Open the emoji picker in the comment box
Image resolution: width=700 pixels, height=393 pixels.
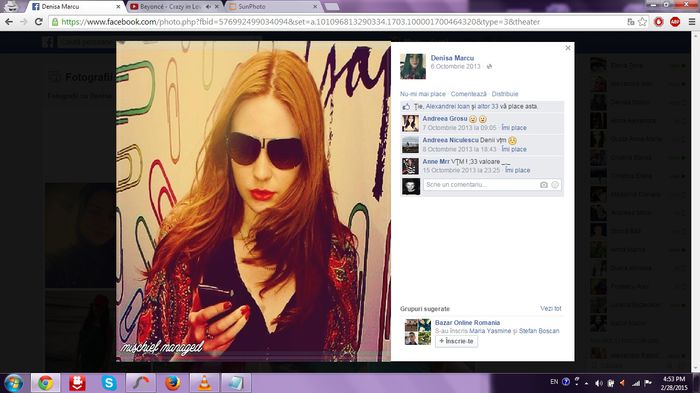click(x=555, y=185)
